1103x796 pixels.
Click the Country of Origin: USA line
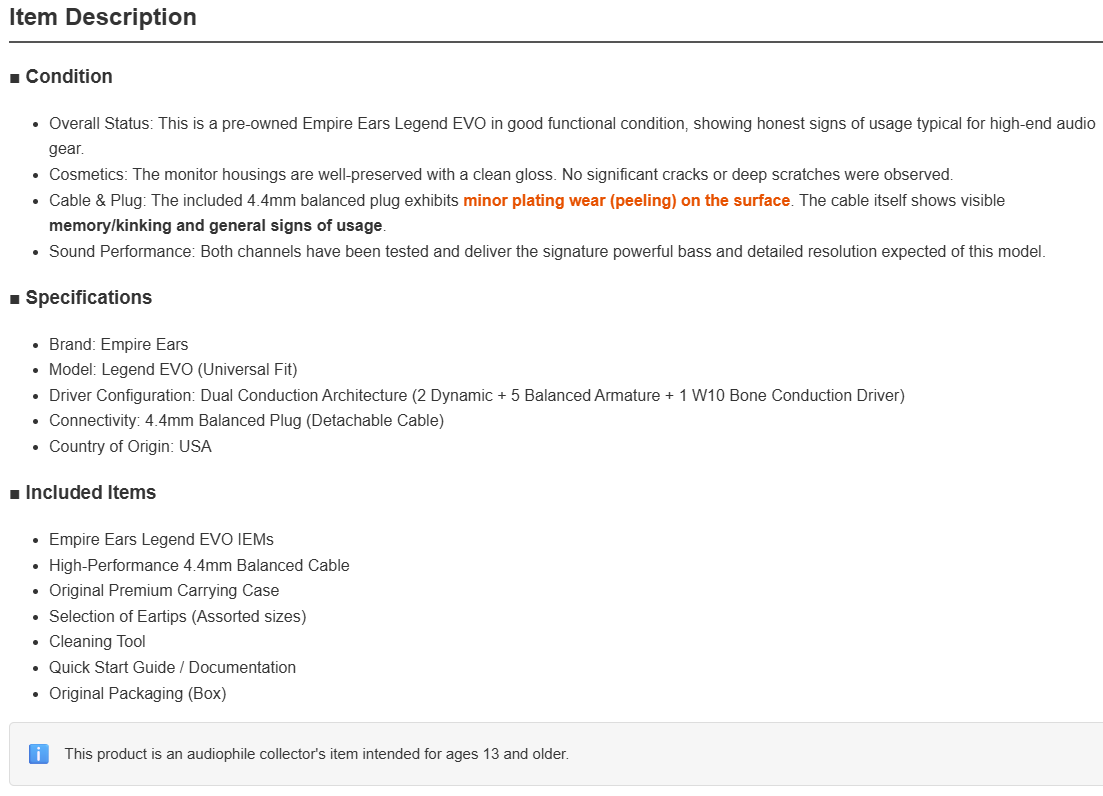[130, 447]
